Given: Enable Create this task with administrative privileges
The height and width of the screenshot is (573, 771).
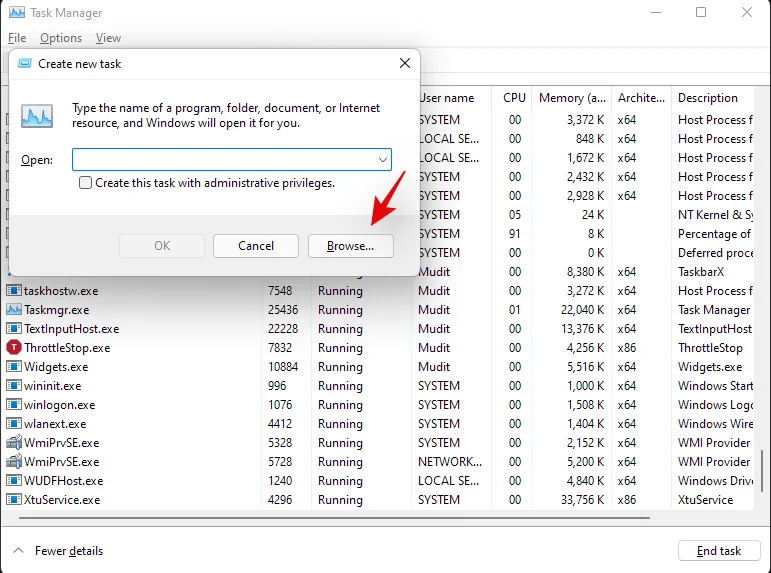Looking at the screenshot, I should pyautogui.click(x=85, y=183).
